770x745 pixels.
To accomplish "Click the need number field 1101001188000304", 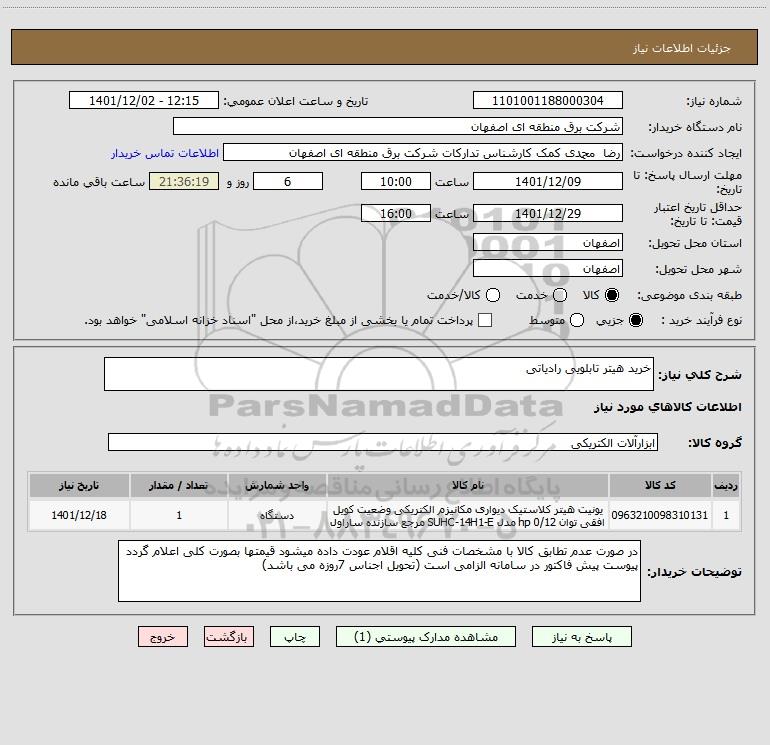I will [x=548, y=101].
